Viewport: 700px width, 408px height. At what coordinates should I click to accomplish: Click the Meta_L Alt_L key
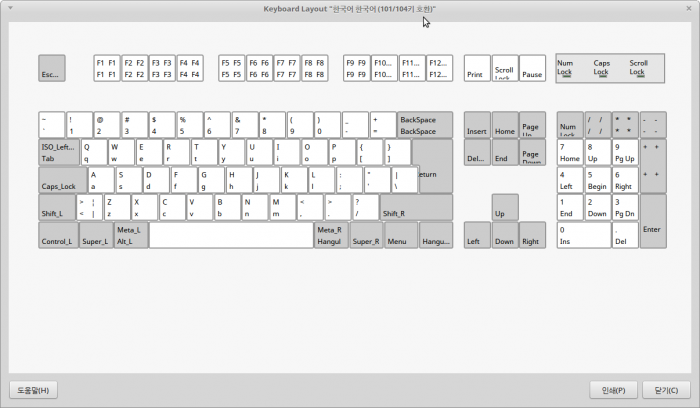[x=131, y=235]
